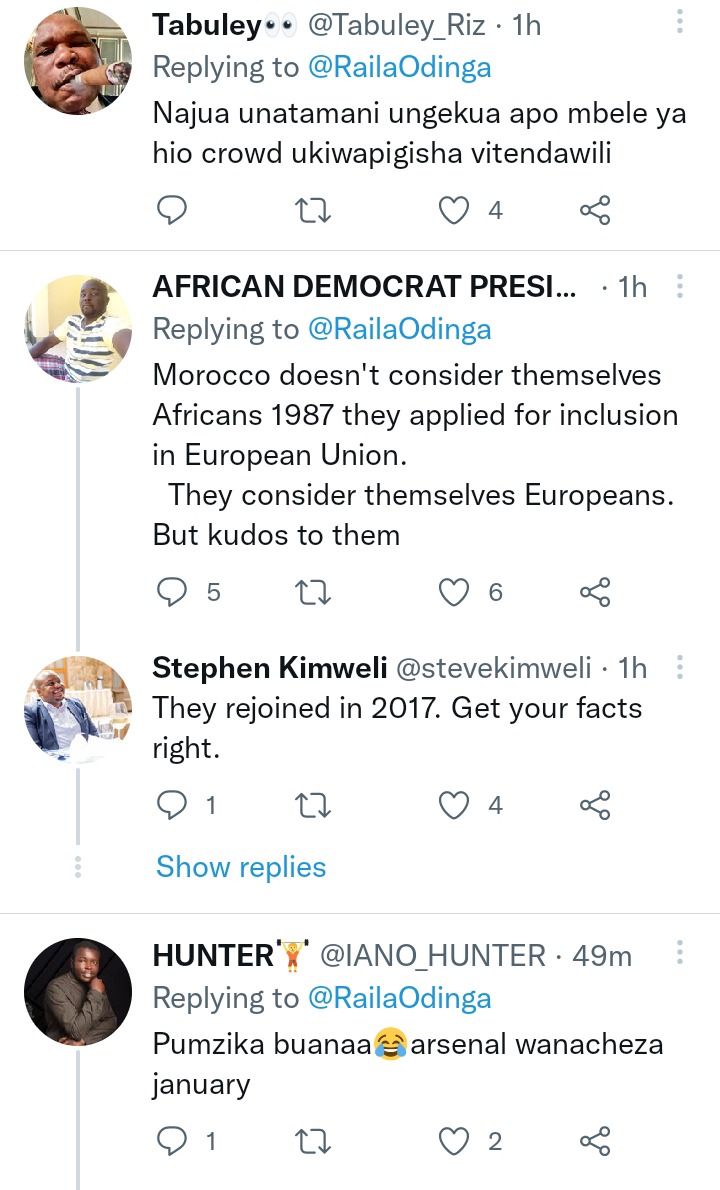Image resolution: width=720 pixels, height=1190 pixels.
Task: Share the AFRICAN DEMOCRAT Morocco tweet
Action: 595,592
